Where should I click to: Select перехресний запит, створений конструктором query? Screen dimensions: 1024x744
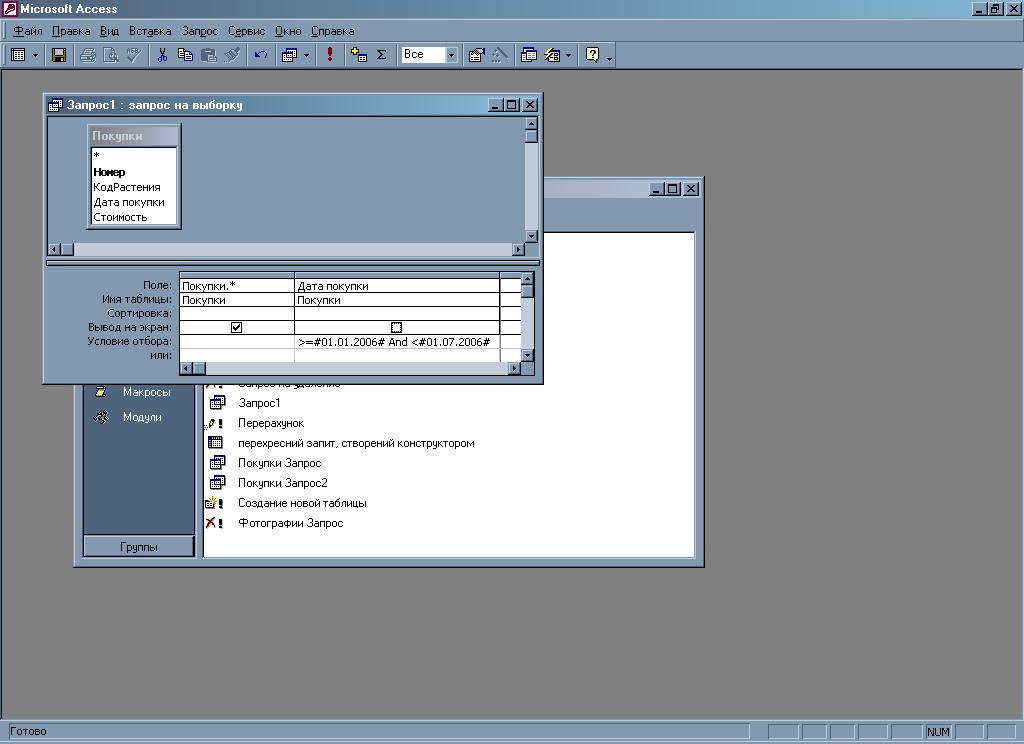(356, 443)
